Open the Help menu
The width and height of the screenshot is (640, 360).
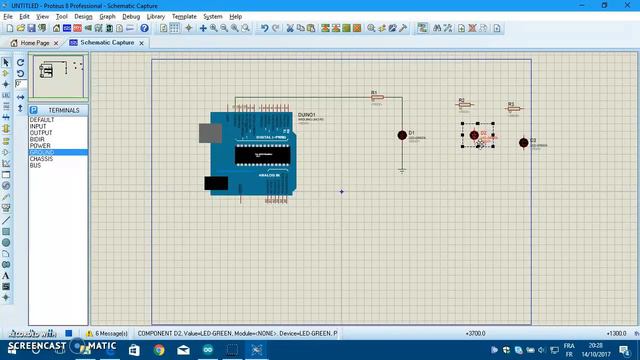point(236,17)
